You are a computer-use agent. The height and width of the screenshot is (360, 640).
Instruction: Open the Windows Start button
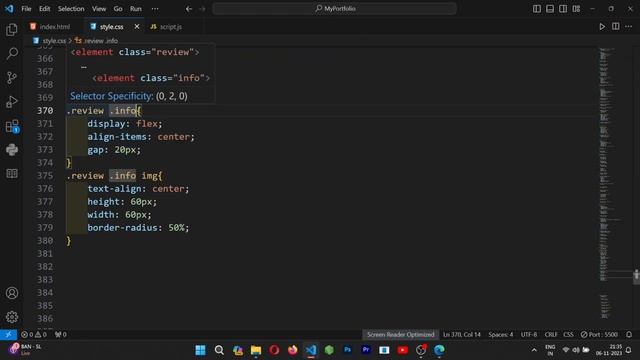200,350
